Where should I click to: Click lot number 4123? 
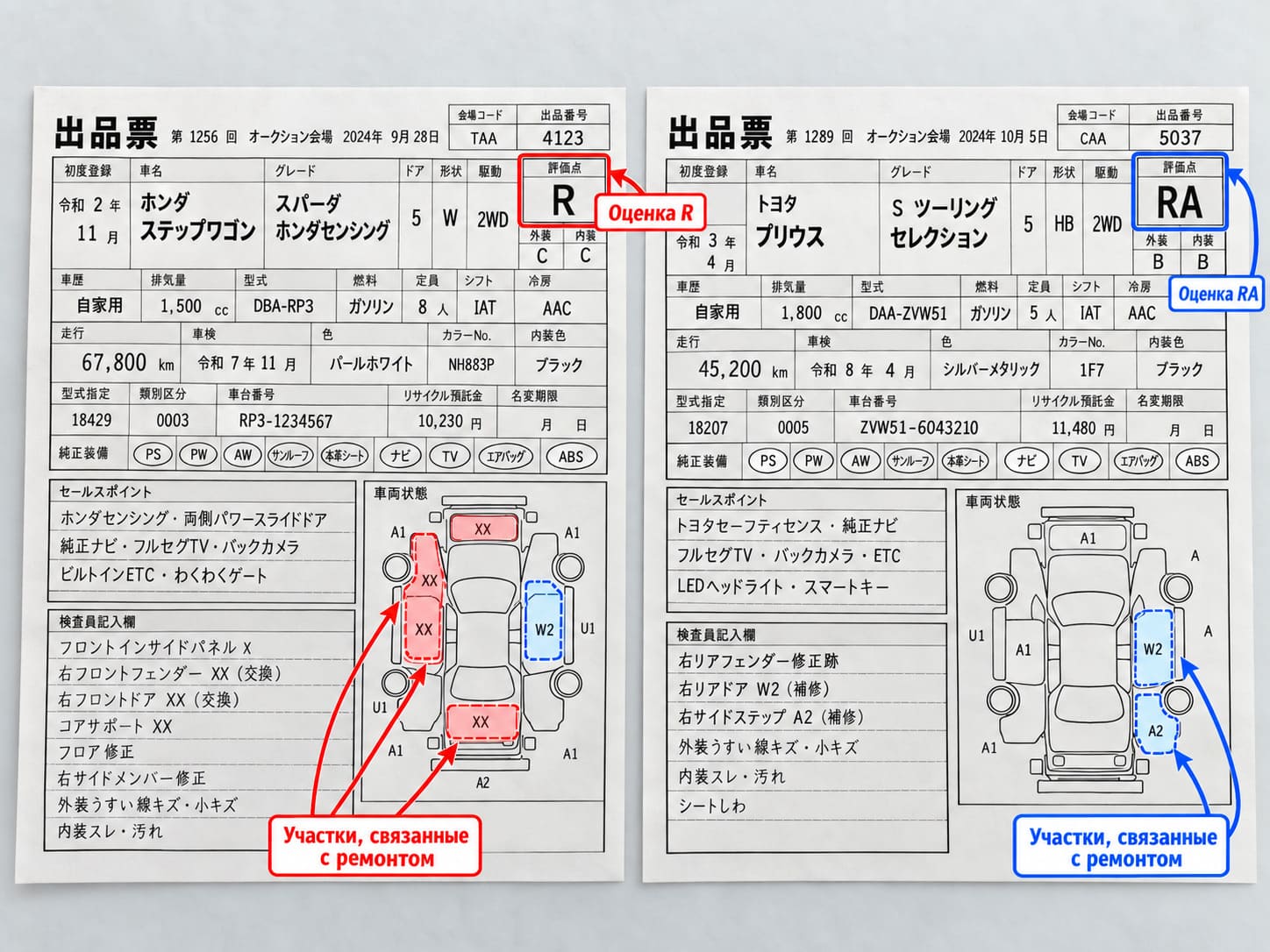562,138
